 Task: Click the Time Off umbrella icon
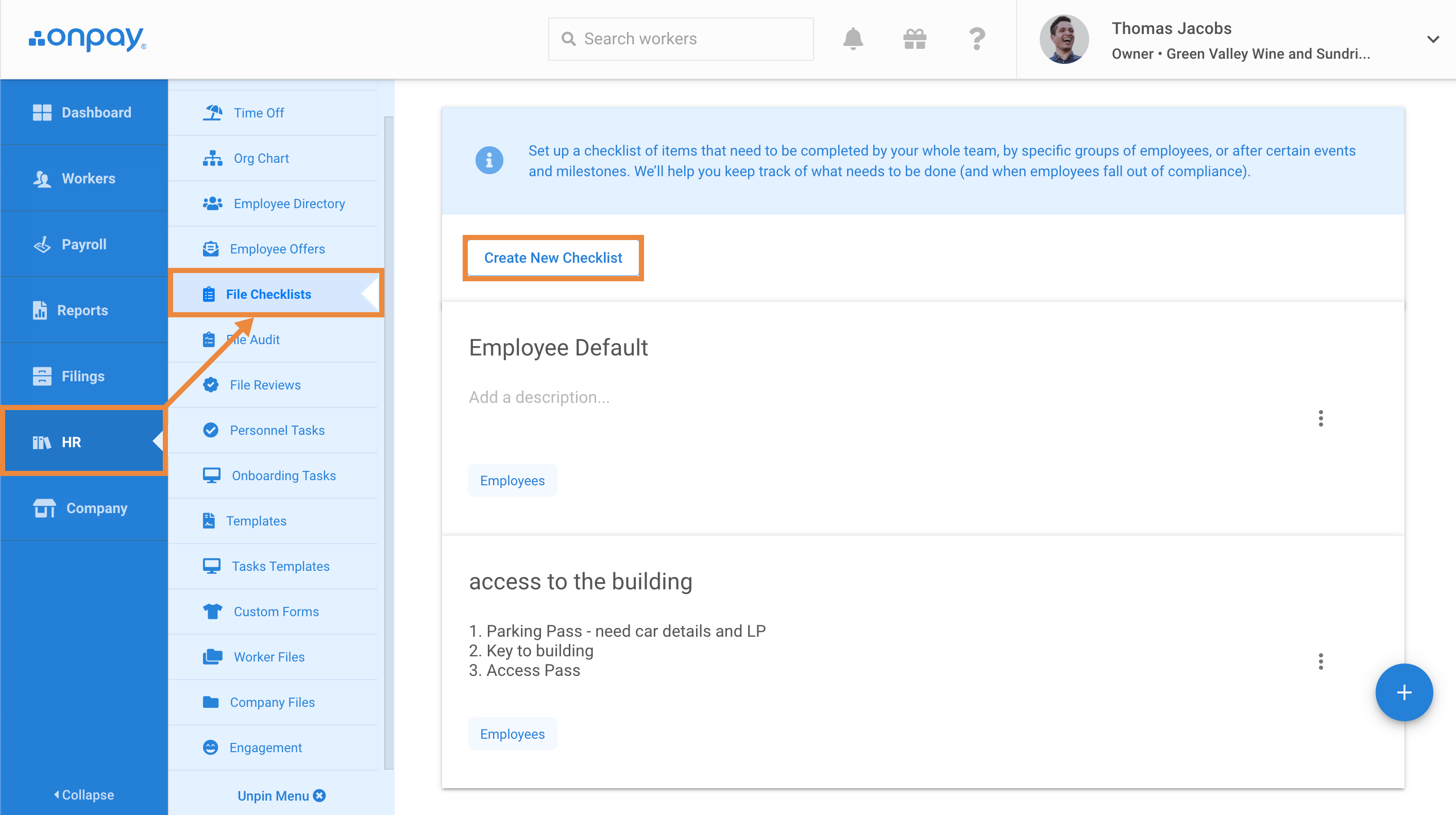(x=212, y=112)
